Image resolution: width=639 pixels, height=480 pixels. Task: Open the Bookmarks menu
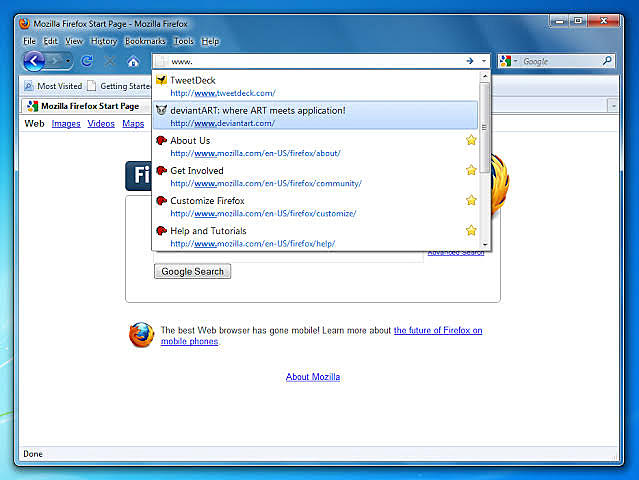pos(145,41)
